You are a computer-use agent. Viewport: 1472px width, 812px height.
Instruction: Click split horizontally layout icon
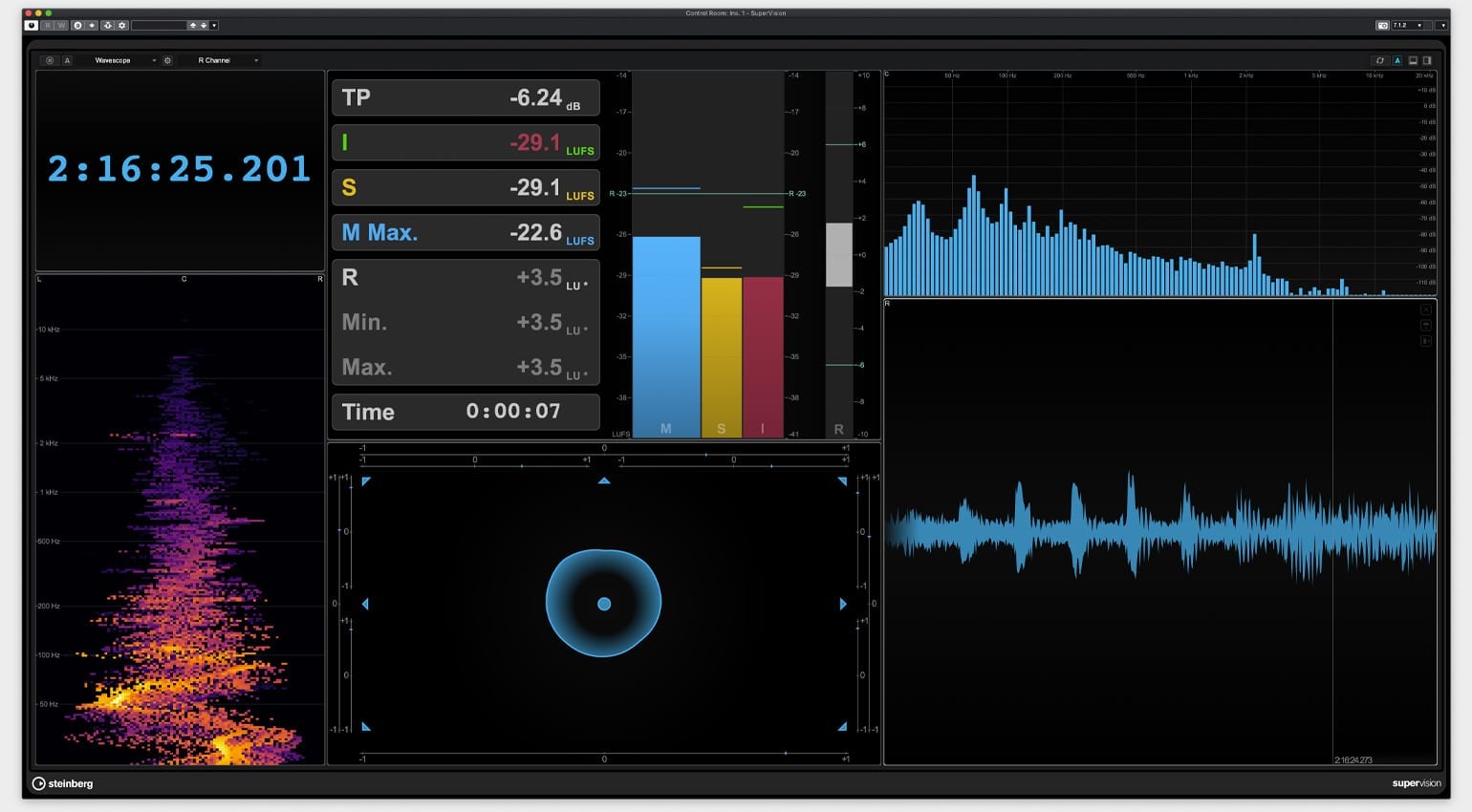click(1413, 60)
